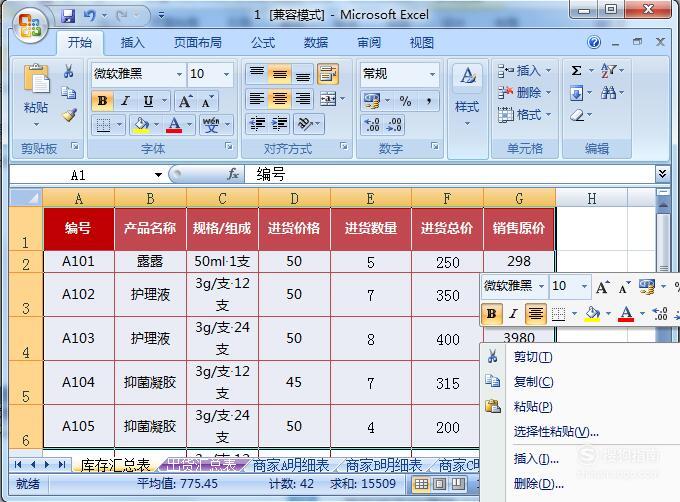Click the Clear eraser icon

pos(577,115)
